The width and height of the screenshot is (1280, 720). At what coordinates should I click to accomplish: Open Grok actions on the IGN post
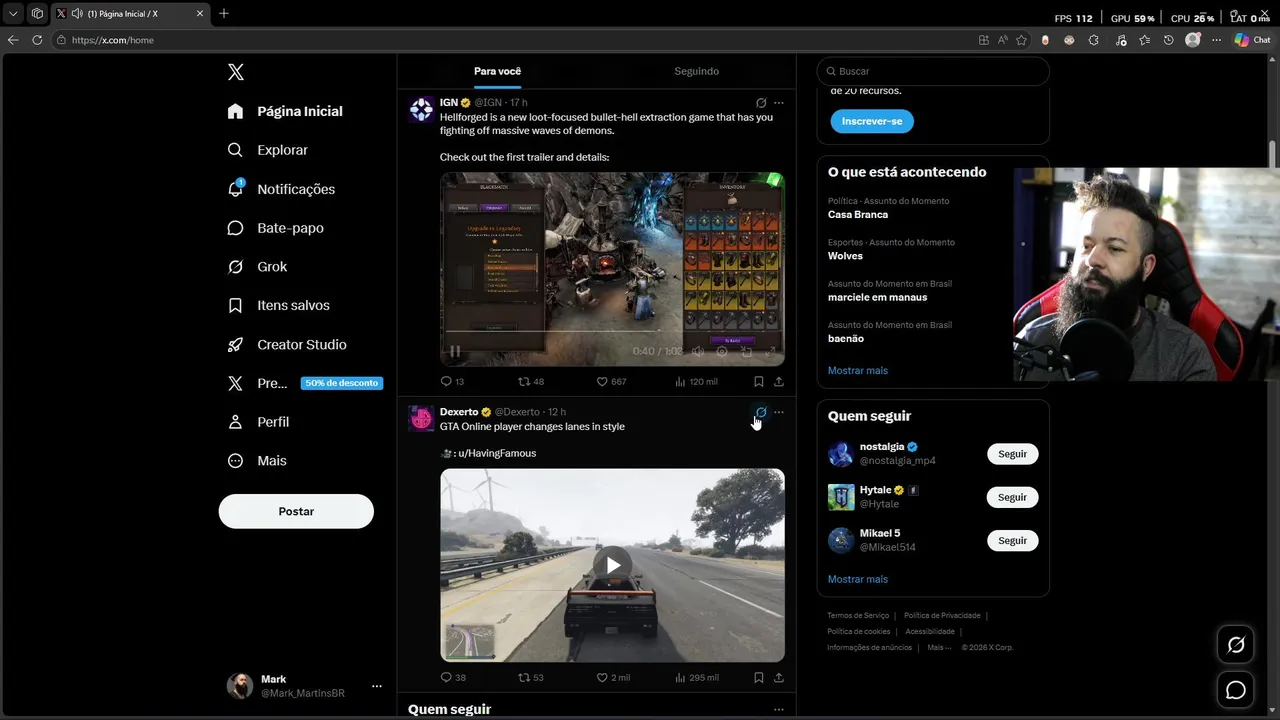tap(761, 103)
